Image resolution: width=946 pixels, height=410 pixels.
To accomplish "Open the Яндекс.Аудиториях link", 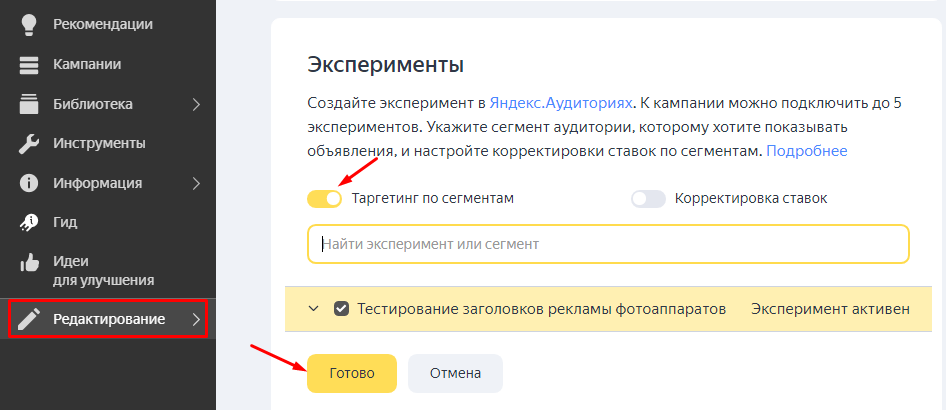I will tap(561, 103).
